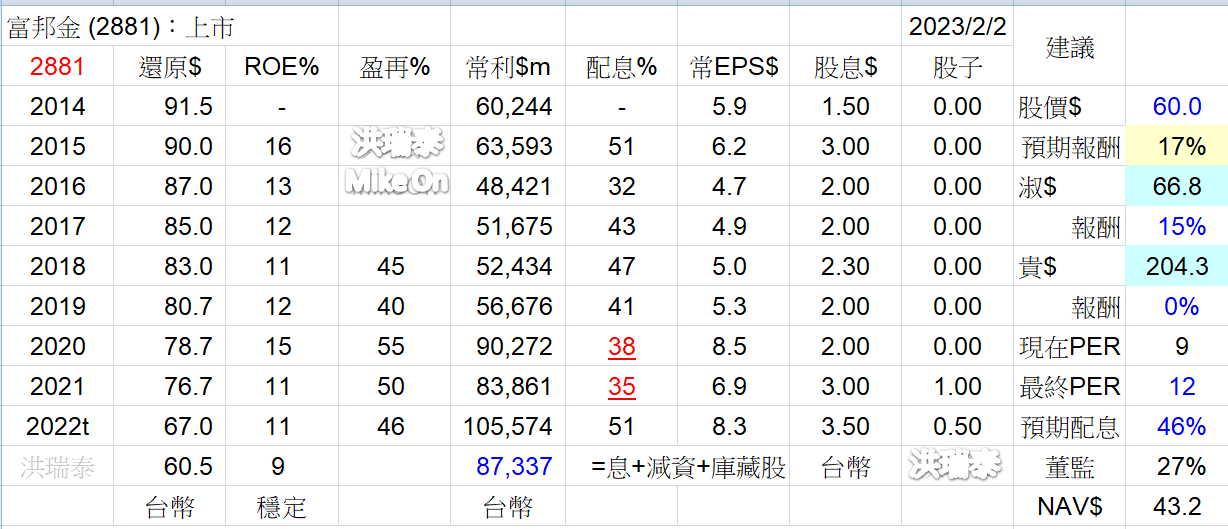This screenshot has height=529, width=1228.
Task: Select the 0.50 stock dividend cell
Action: [957, 427]
